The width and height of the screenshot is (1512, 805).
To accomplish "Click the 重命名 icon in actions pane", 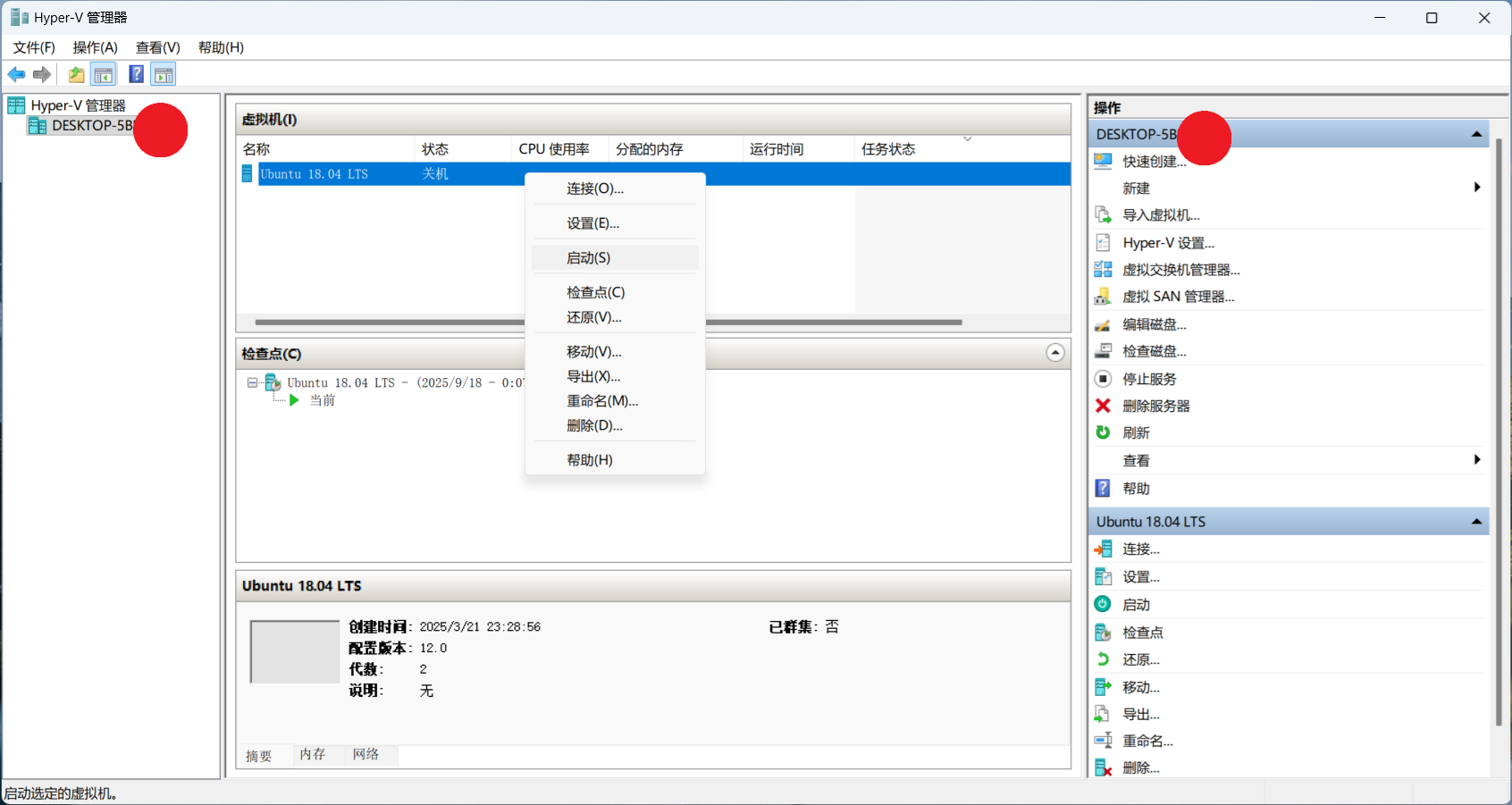I will click(1103, 741).
